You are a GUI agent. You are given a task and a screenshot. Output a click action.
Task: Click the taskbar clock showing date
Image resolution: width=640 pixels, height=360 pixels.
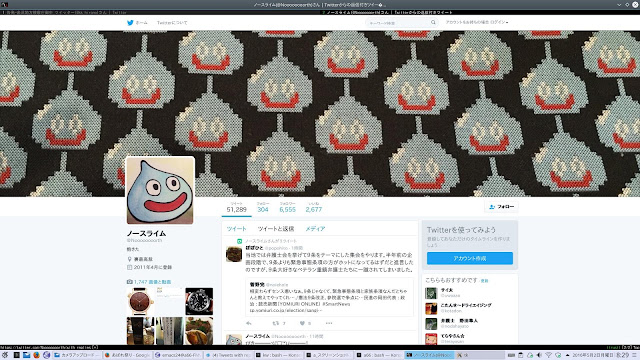coord(601,355)
